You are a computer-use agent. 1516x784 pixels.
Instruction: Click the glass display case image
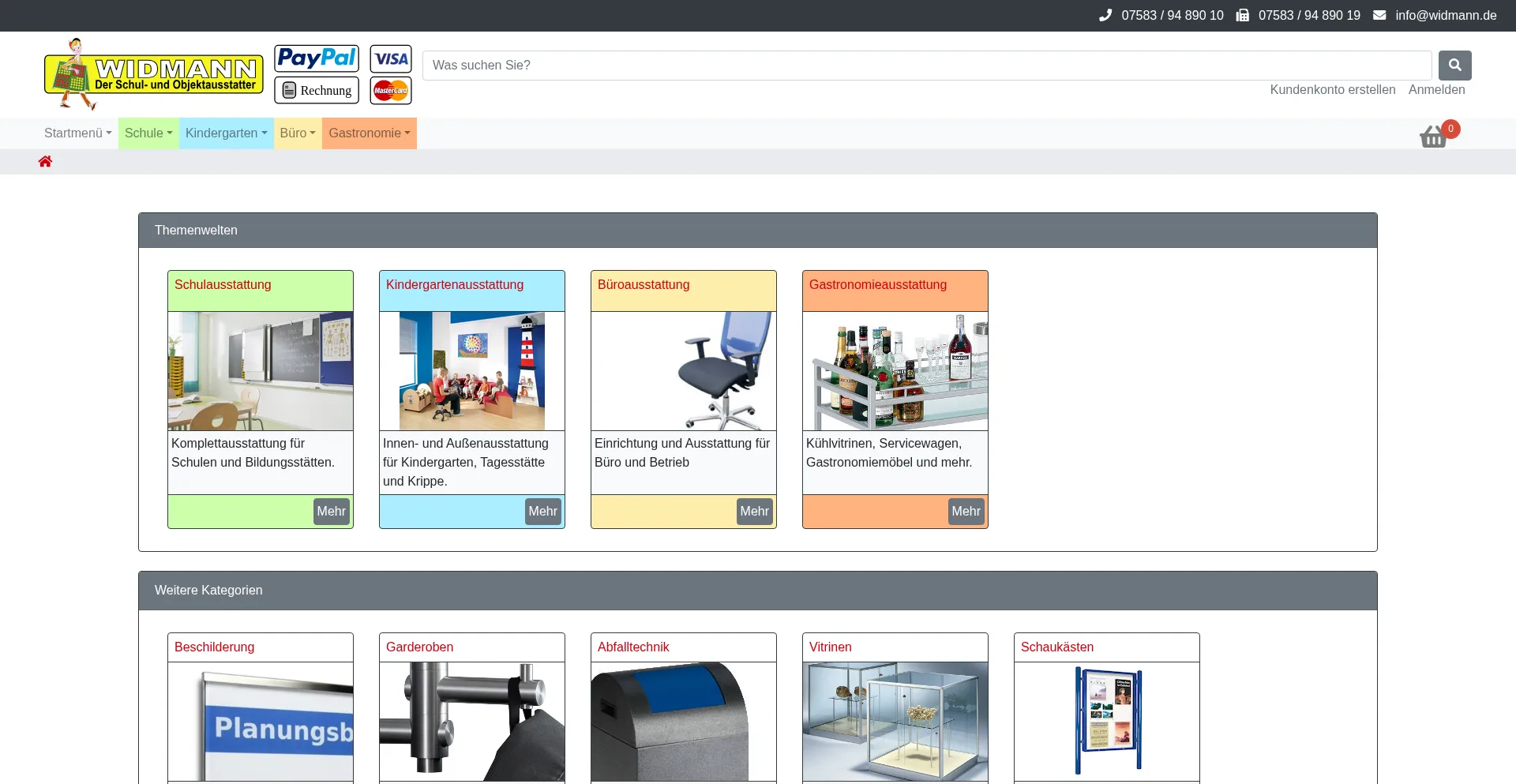pos(895,722)
